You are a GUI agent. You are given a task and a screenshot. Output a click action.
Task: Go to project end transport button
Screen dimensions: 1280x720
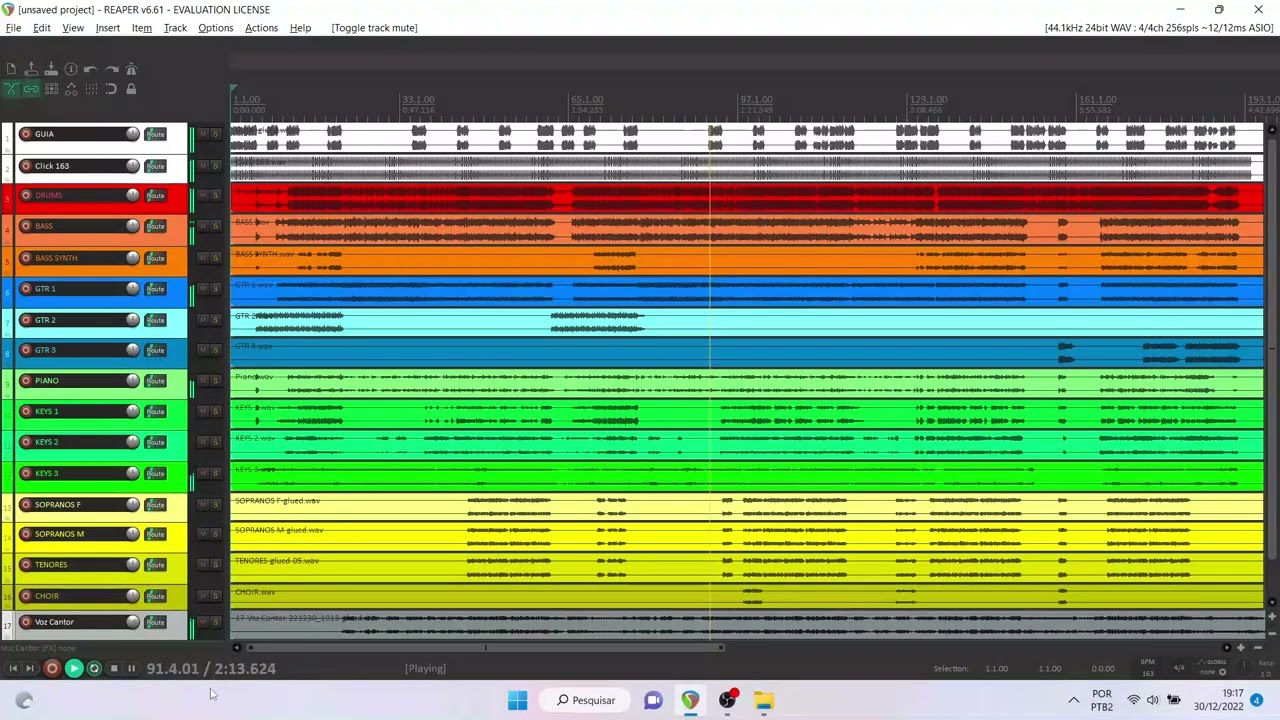click(31, 668)
